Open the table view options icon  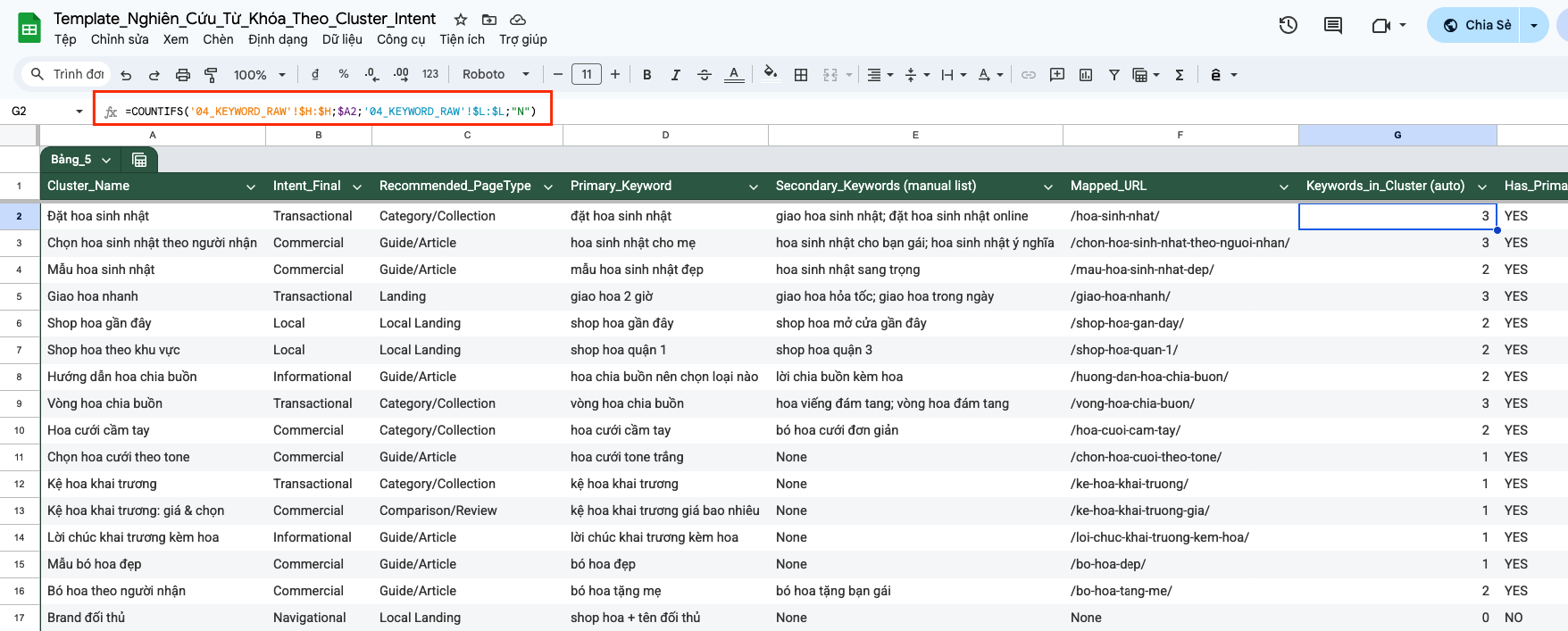point(1146,75)
